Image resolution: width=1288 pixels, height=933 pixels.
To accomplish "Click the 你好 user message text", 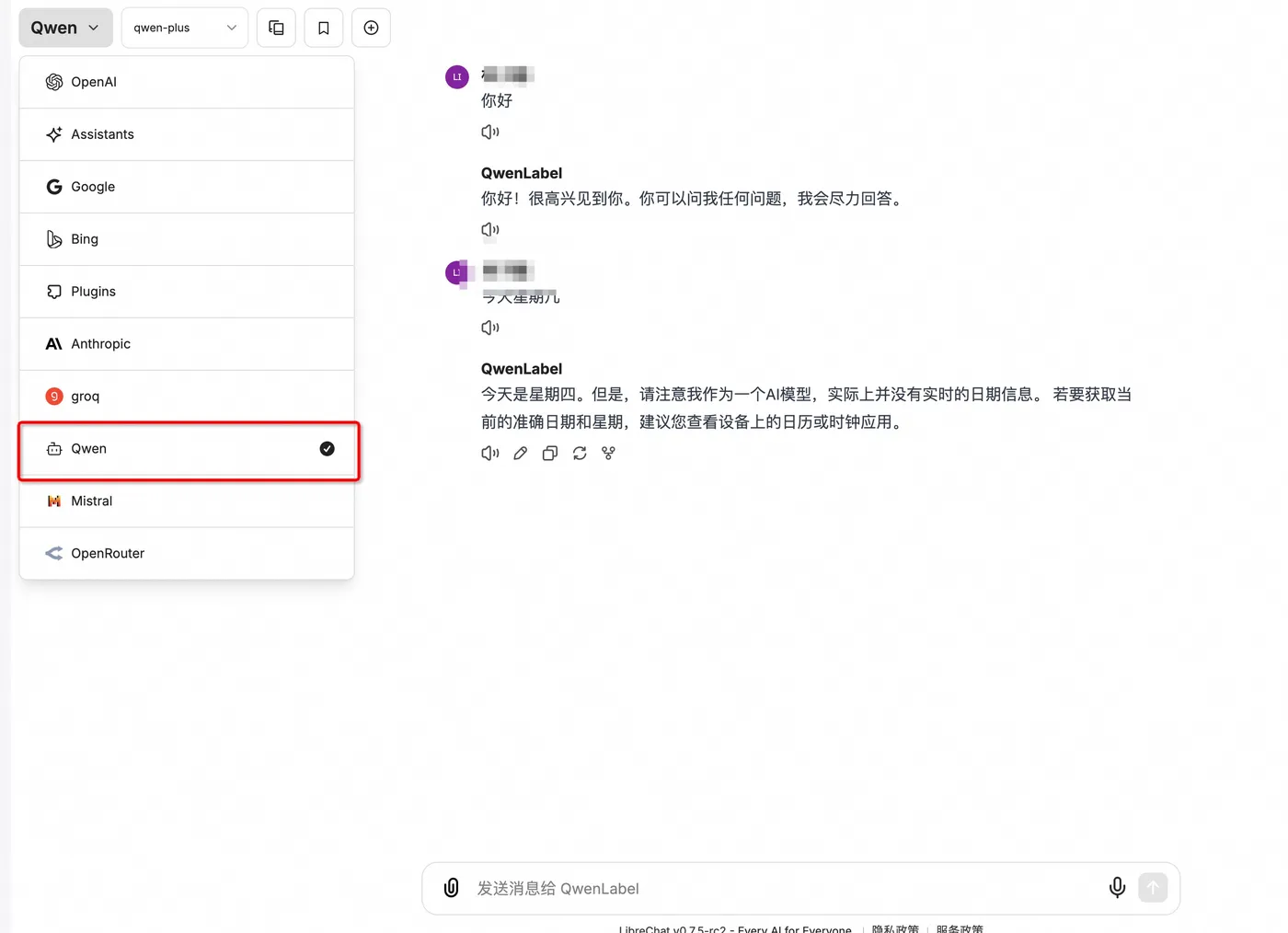I will 497,100.
